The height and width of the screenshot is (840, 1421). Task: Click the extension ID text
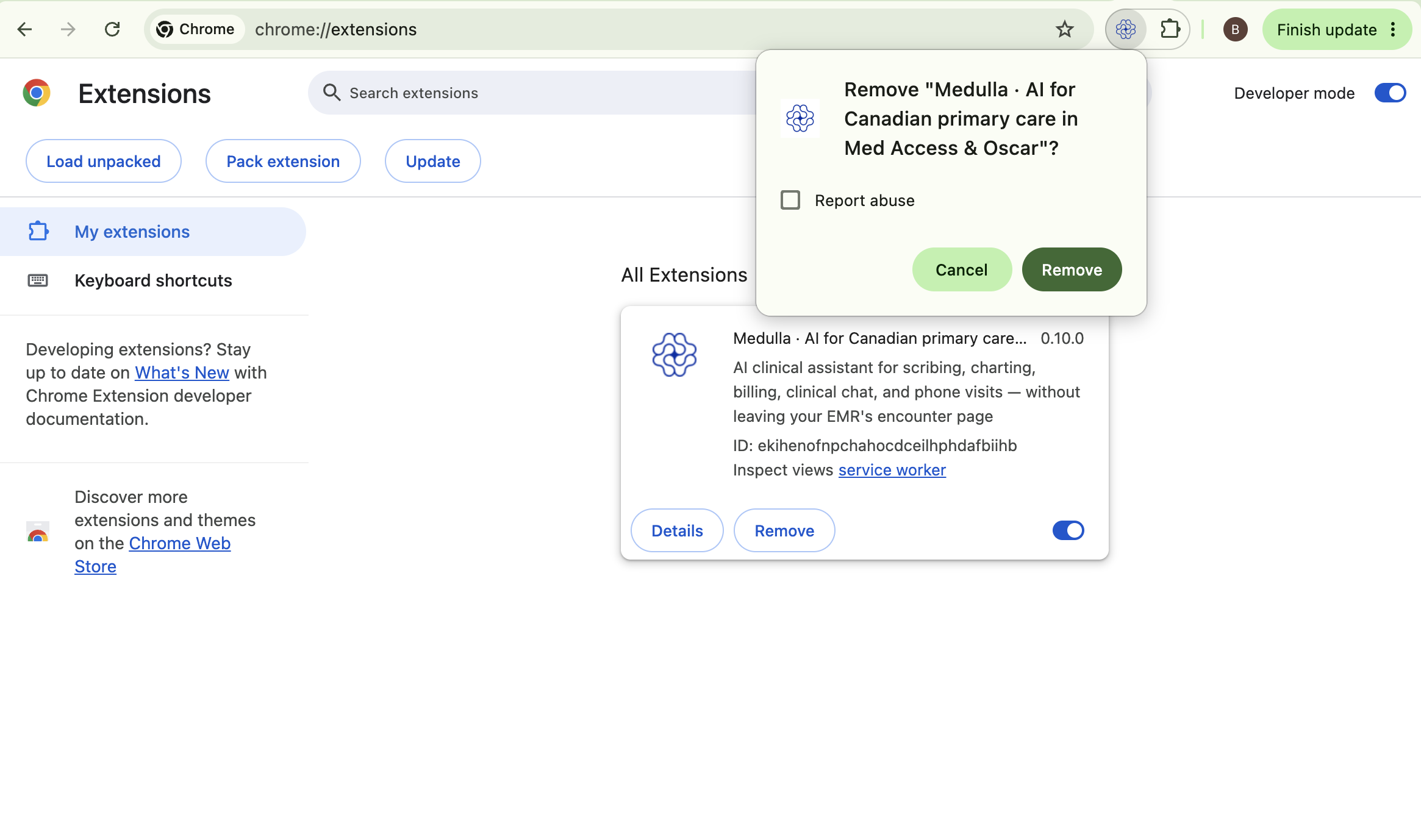(x=875, y=446)
